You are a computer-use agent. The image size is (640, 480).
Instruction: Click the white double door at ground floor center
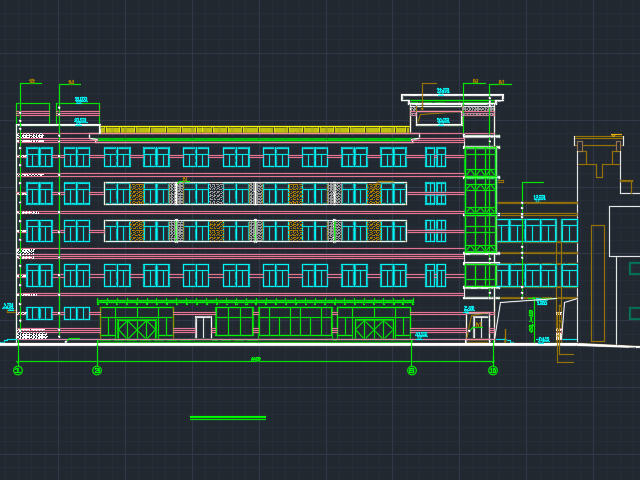[203, 327]
